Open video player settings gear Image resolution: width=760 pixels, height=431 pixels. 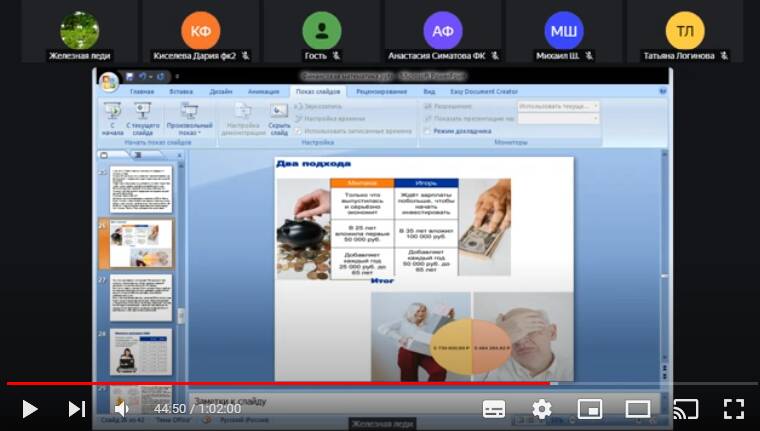[x=542, y=409]
